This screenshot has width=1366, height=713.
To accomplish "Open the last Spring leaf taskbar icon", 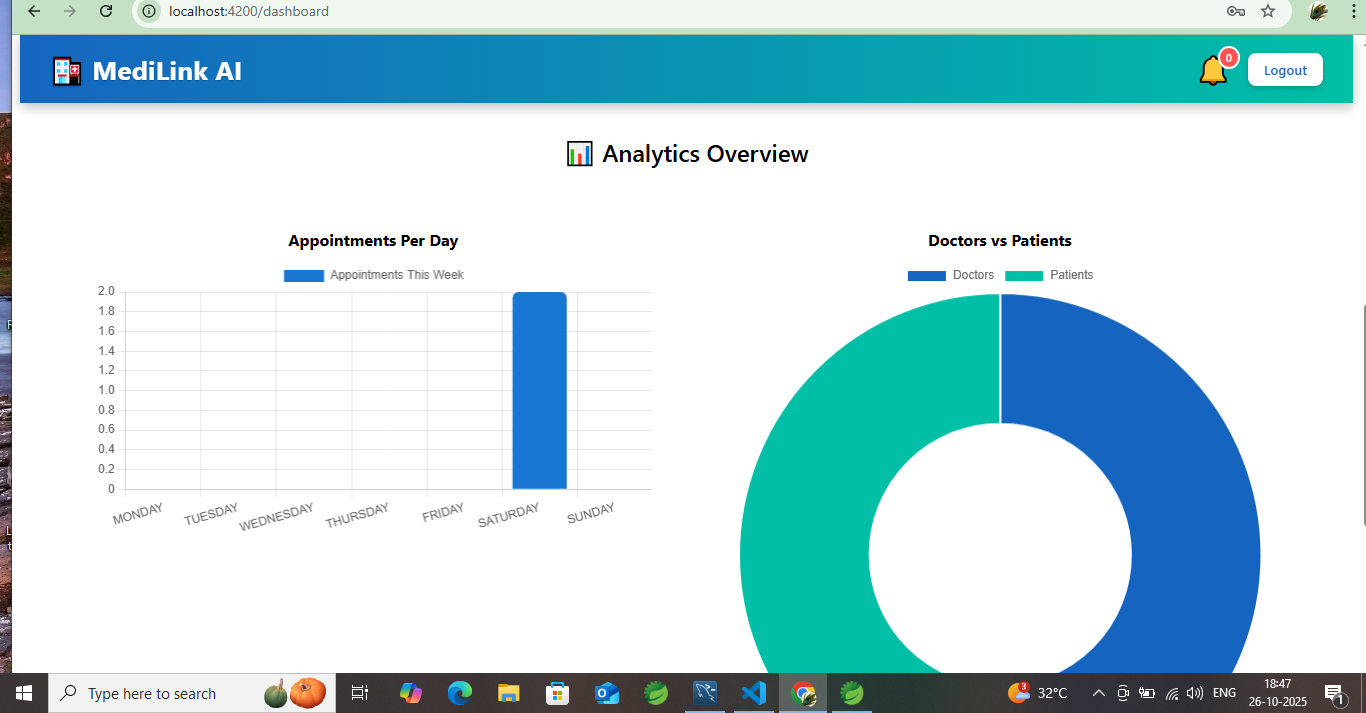I will [852, 693].
